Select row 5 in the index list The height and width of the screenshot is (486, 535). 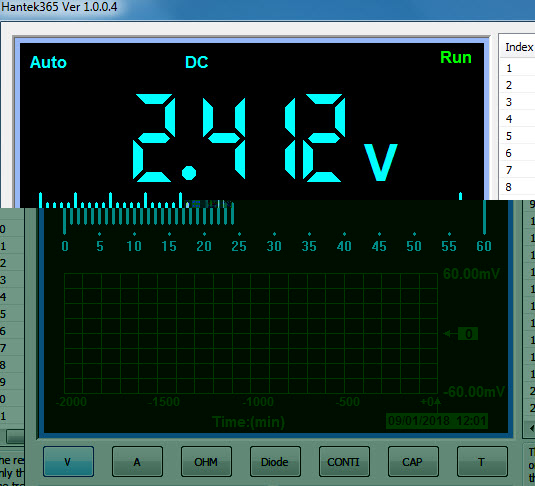coord(518,136)
